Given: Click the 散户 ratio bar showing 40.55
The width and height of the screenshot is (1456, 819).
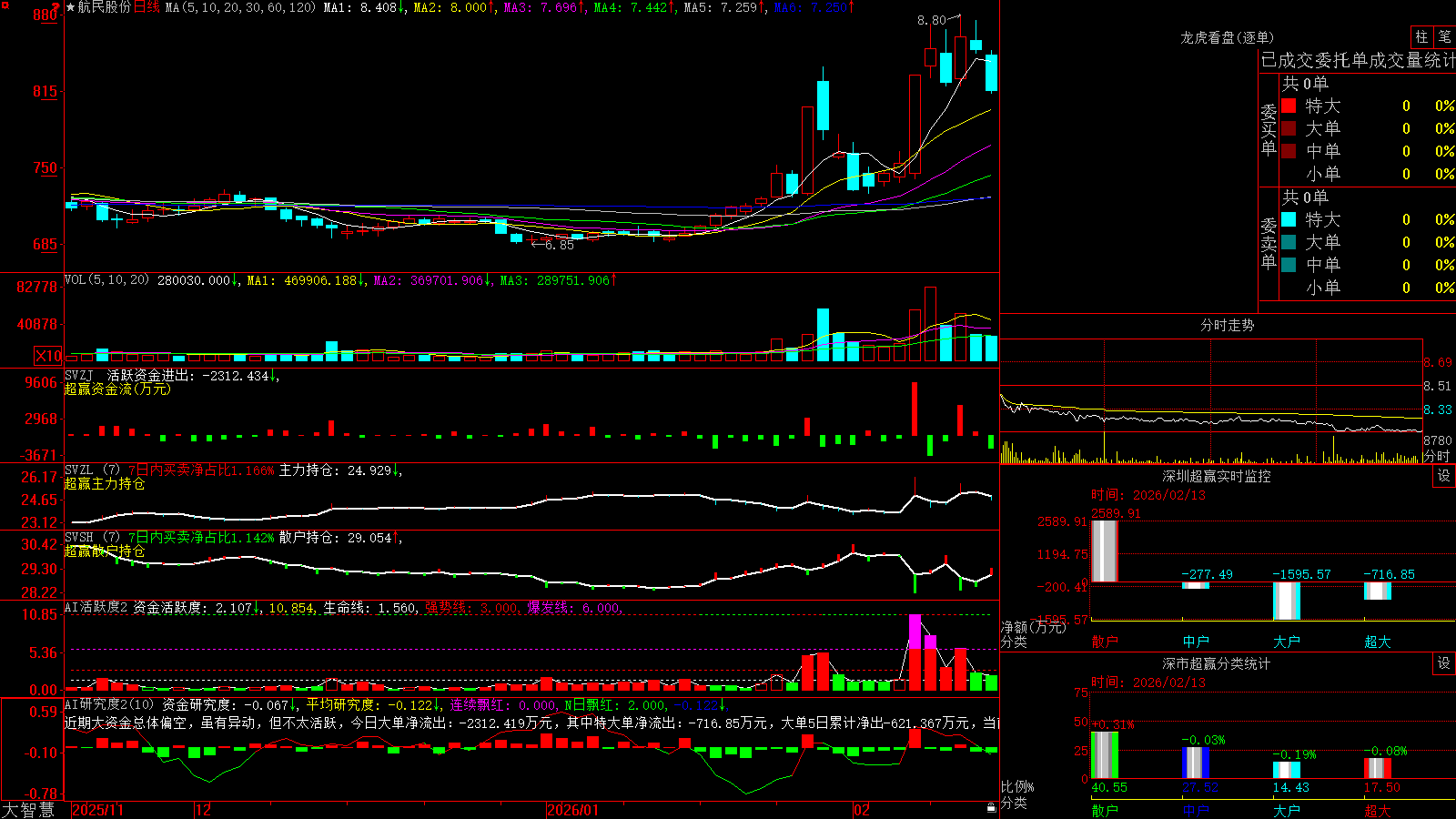Looking at the screenshot, I should [x=1105, y=755].
